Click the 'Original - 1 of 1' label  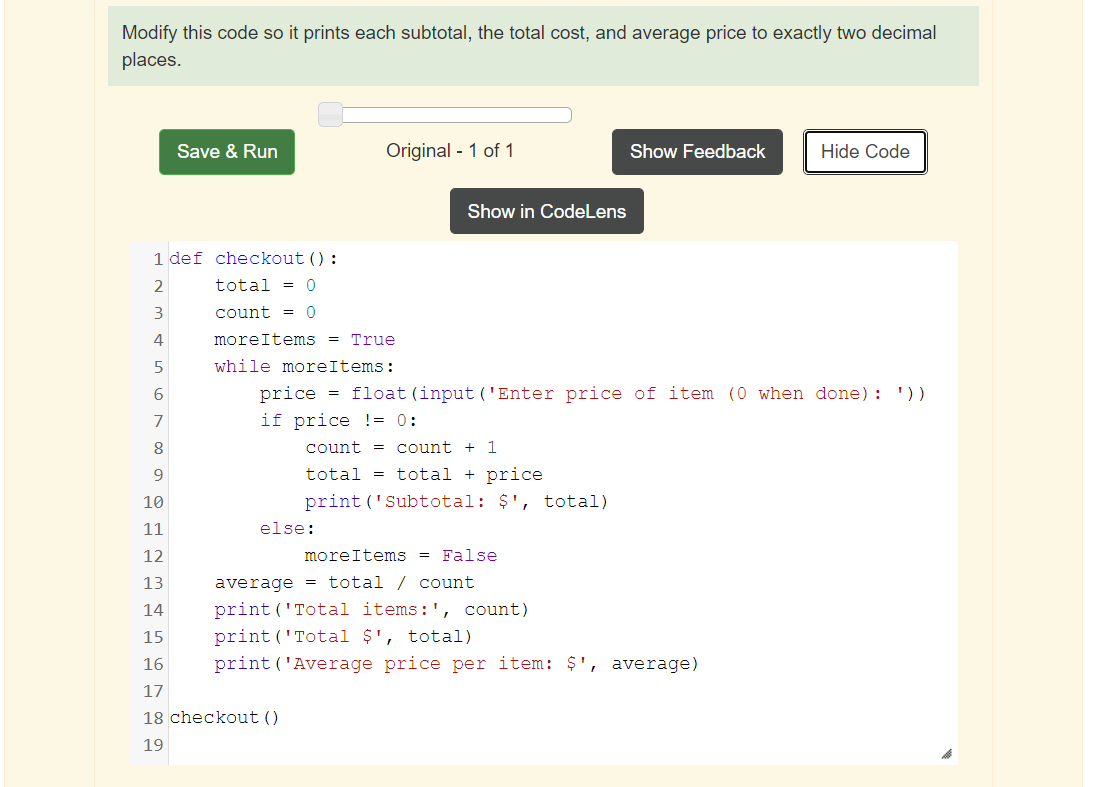450,151
